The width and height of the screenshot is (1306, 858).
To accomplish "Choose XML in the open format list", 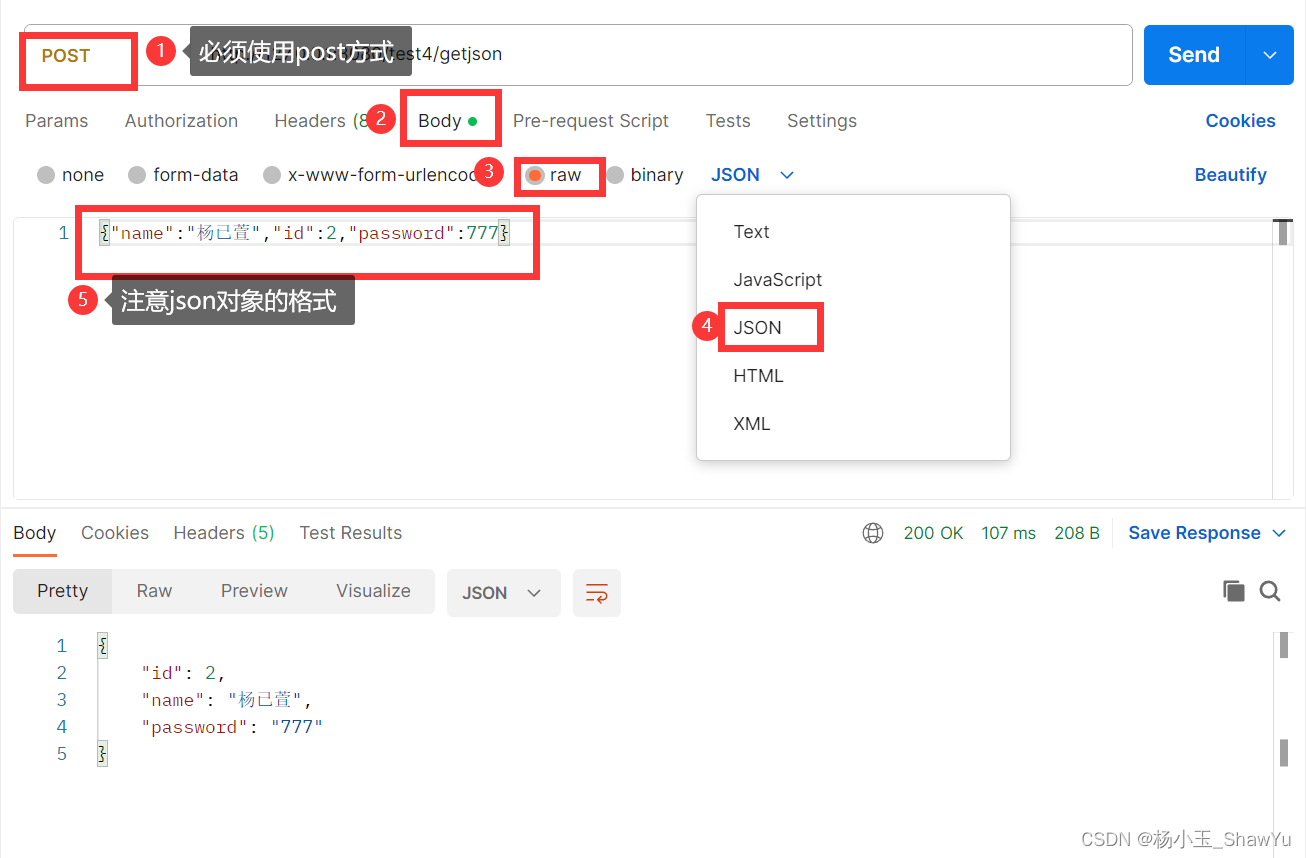I will tap(751, 423).
